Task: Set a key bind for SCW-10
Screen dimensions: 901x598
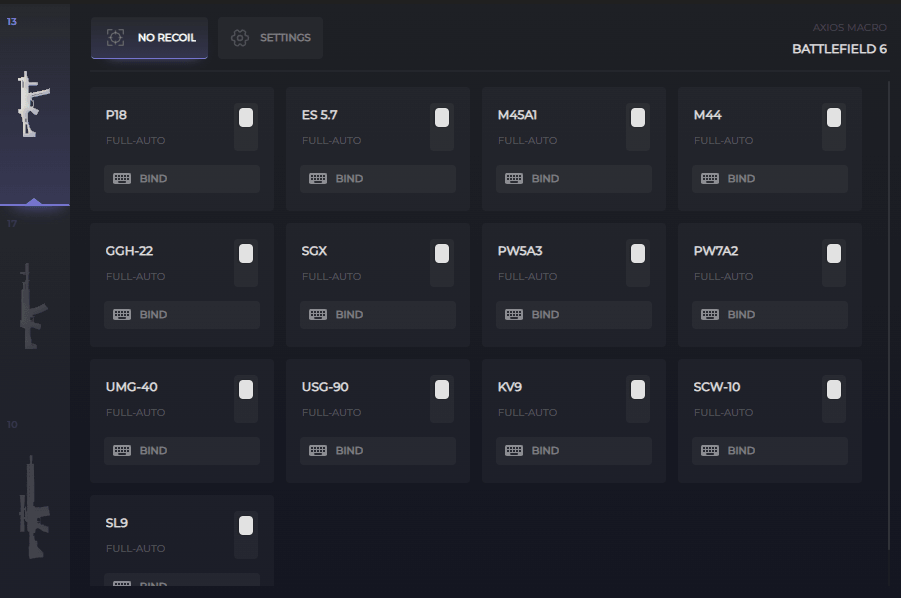Action: (x=770, y=451)
